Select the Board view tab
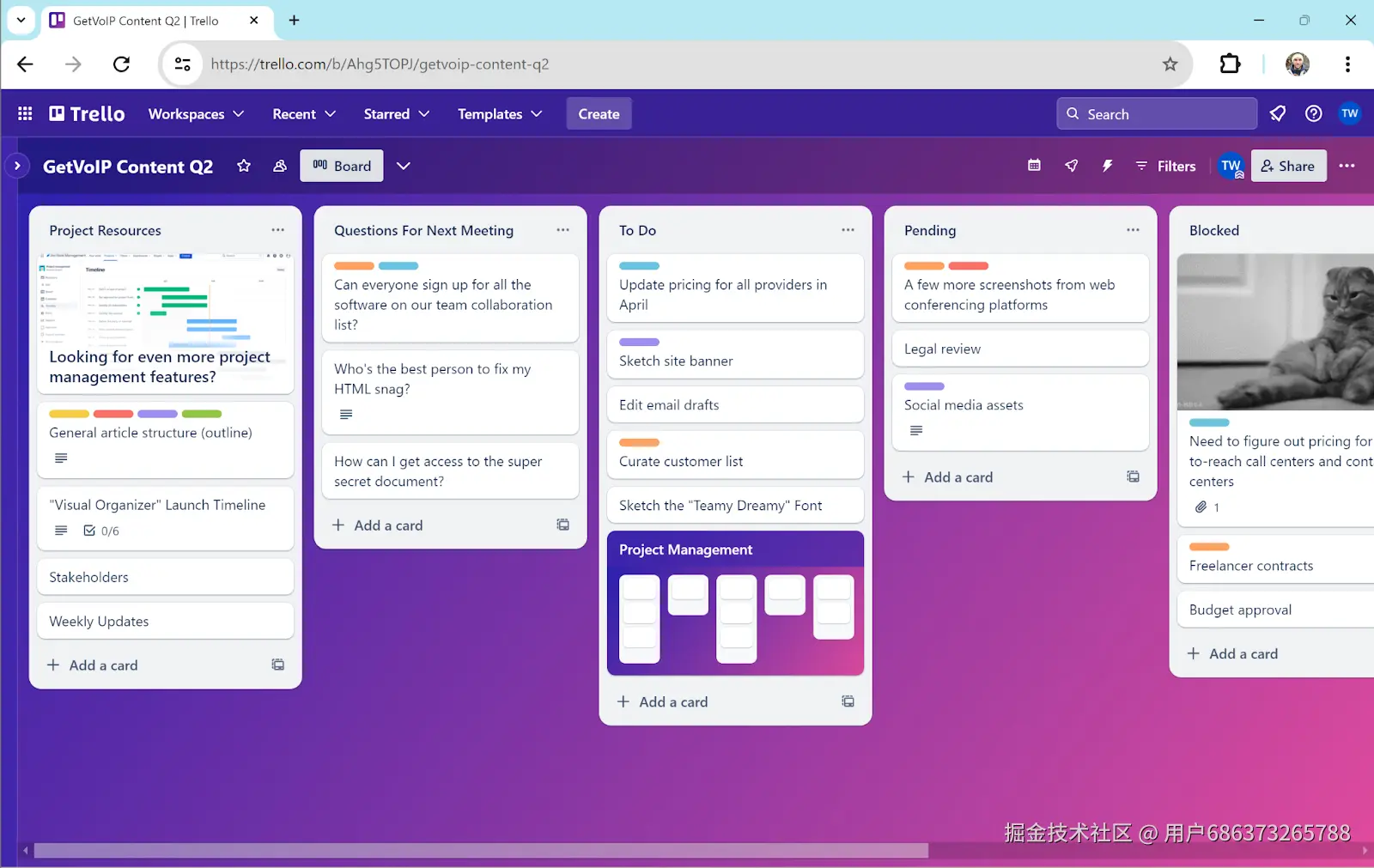This screenshot has width=1374, height=868. point(342,166)
